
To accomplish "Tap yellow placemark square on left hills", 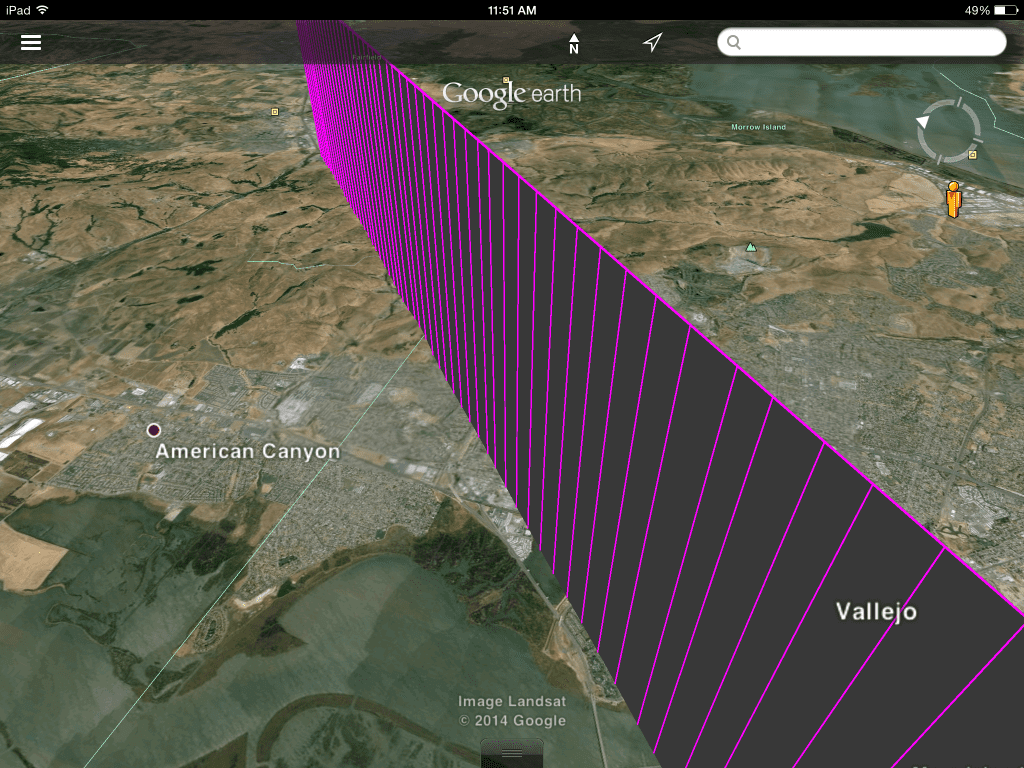I will [x=275, y=112].
